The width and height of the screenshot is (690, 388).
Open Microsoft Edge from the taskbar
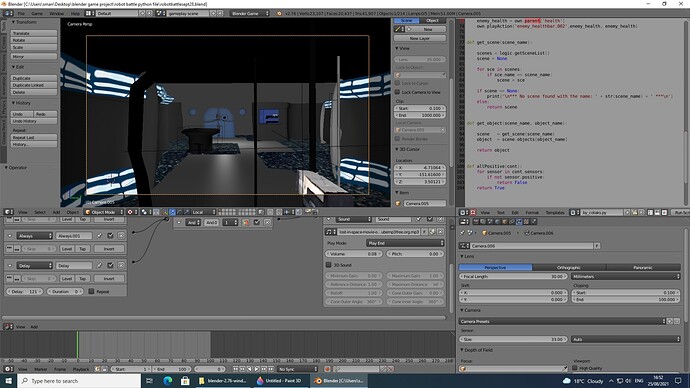click(168, 381)
